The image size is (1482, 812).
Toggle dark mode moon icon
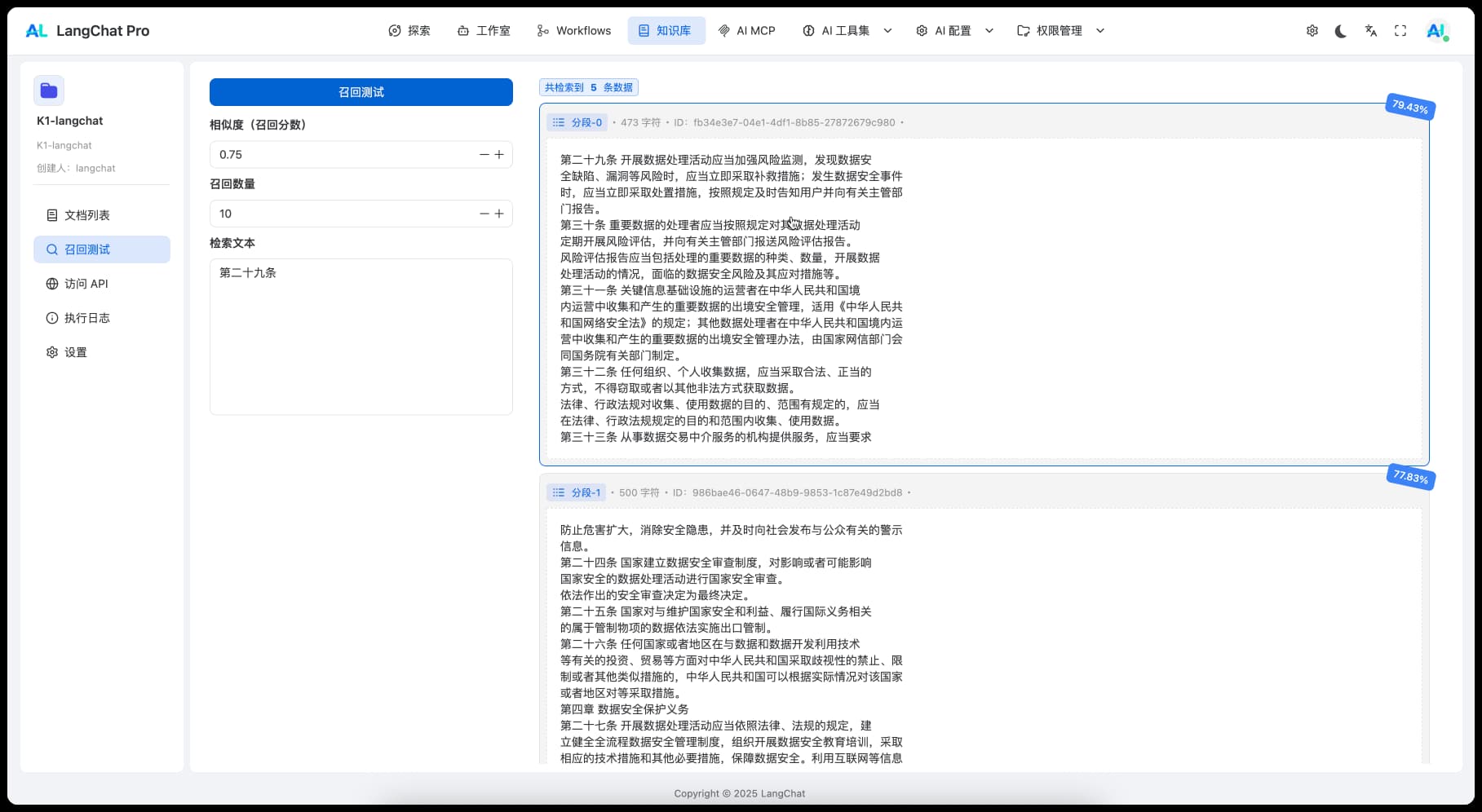click(1341, 31)
